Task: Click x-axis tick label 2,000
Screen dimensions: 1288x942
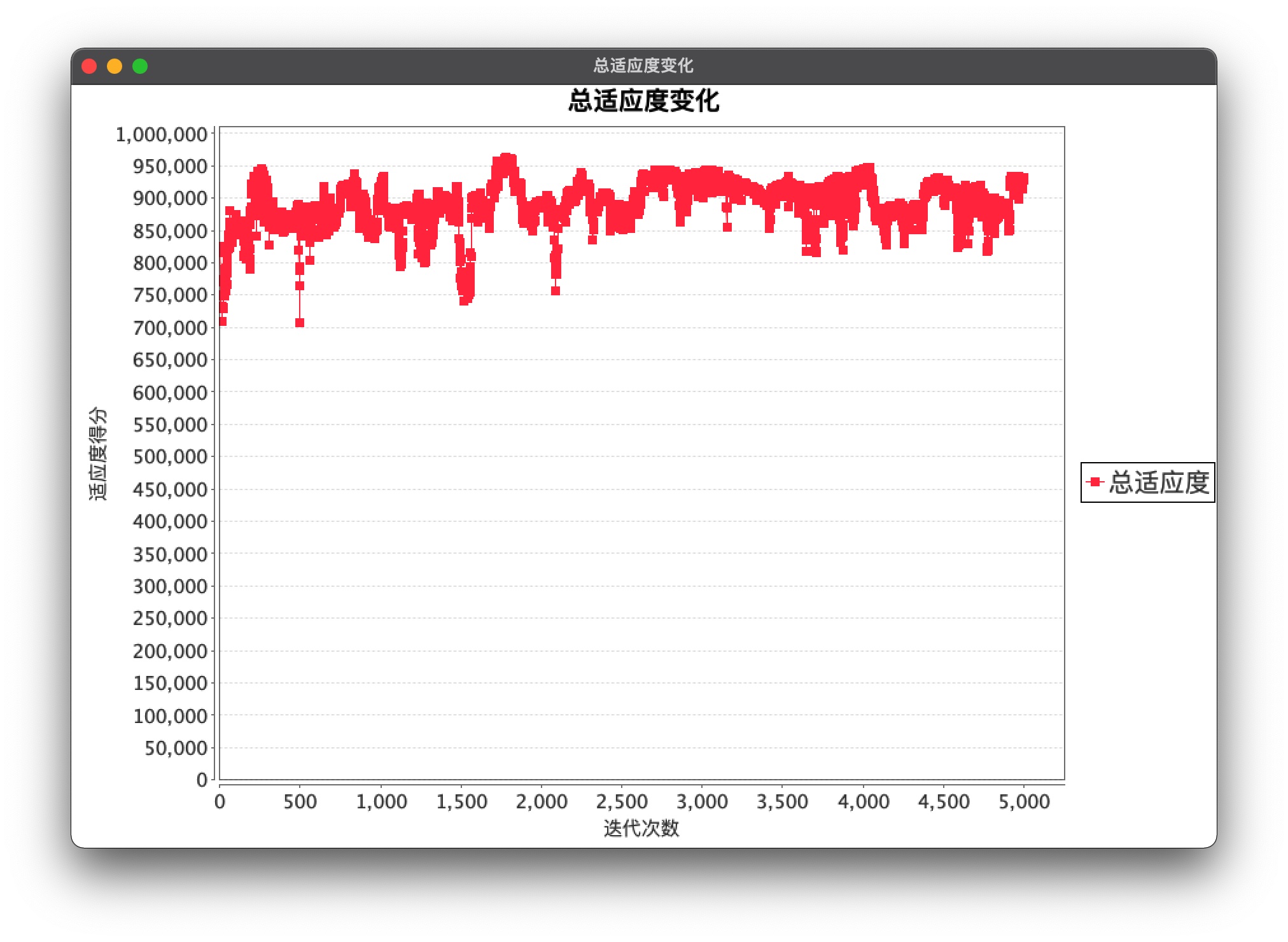Action: [542, 801]
